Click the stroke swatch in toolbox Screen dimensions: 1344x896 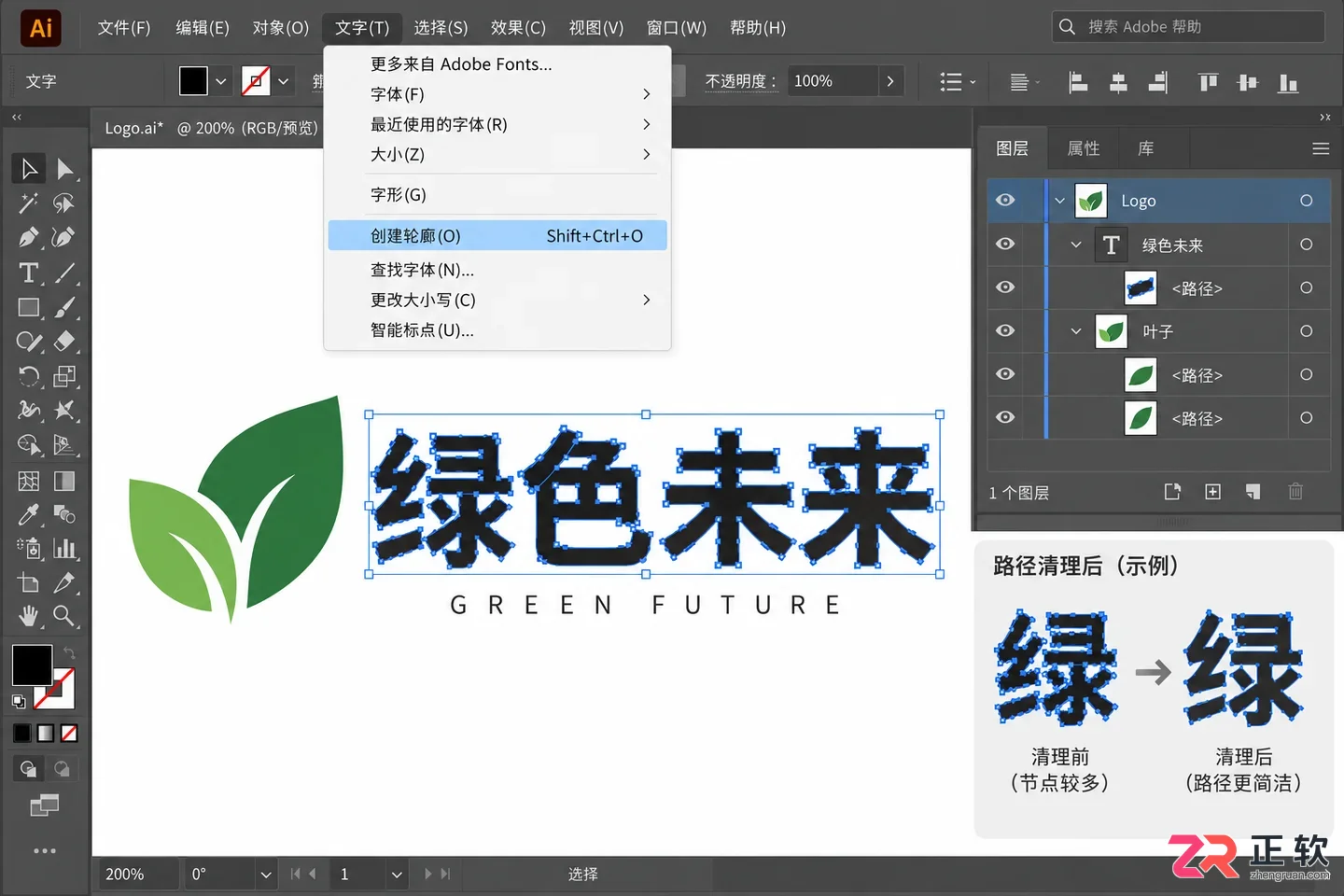click(x=56, y=690)
